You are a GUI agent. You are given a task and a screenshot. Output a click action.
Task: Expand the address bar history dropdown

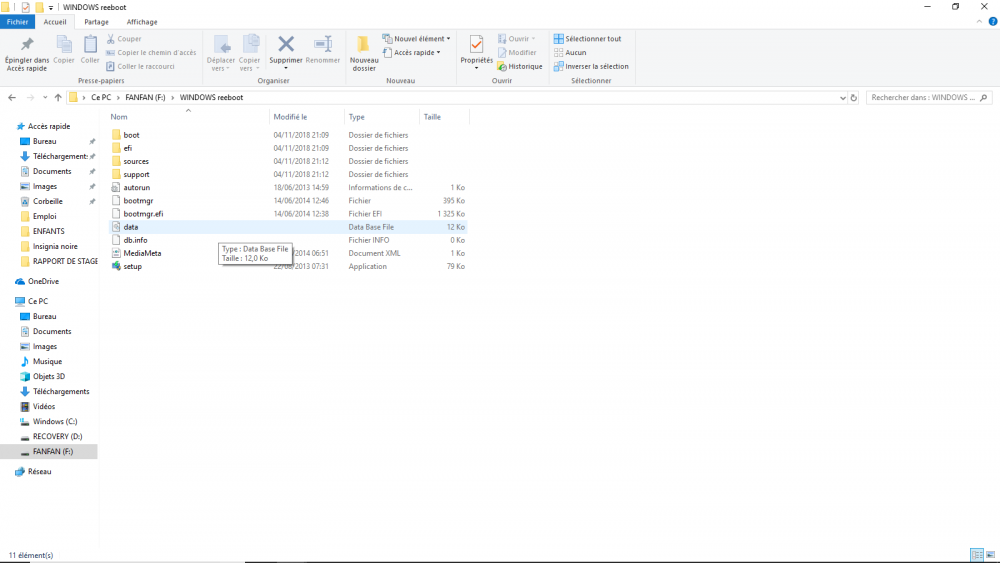click(841, 98)
